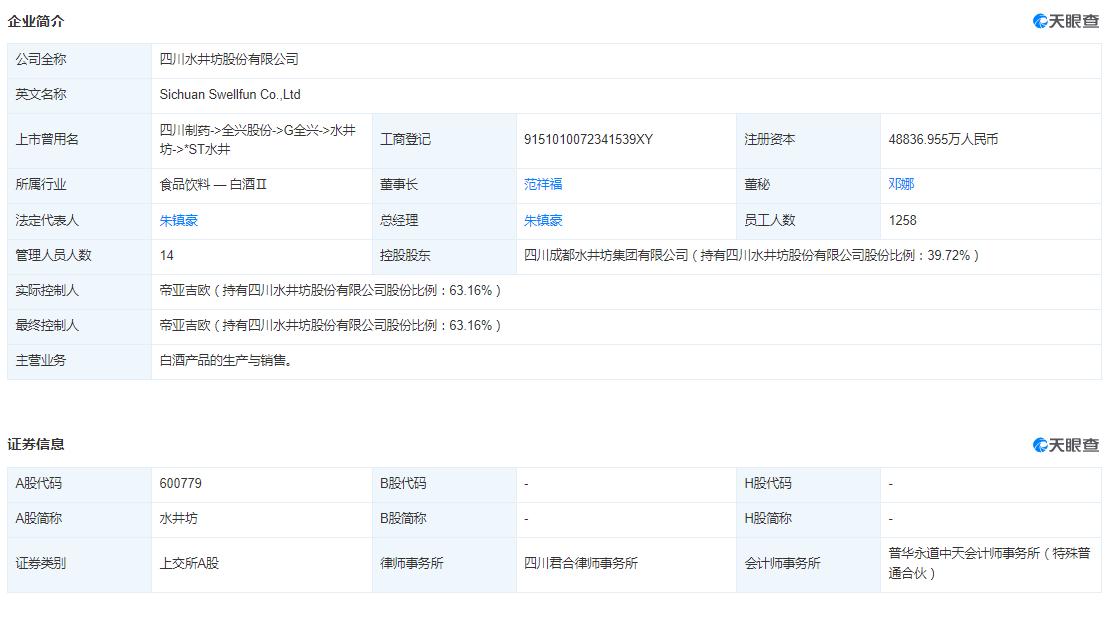This screenshot has height=630, width=1113.
Task: Open legal representative link 朱镇豪
Action: point(179,221)
